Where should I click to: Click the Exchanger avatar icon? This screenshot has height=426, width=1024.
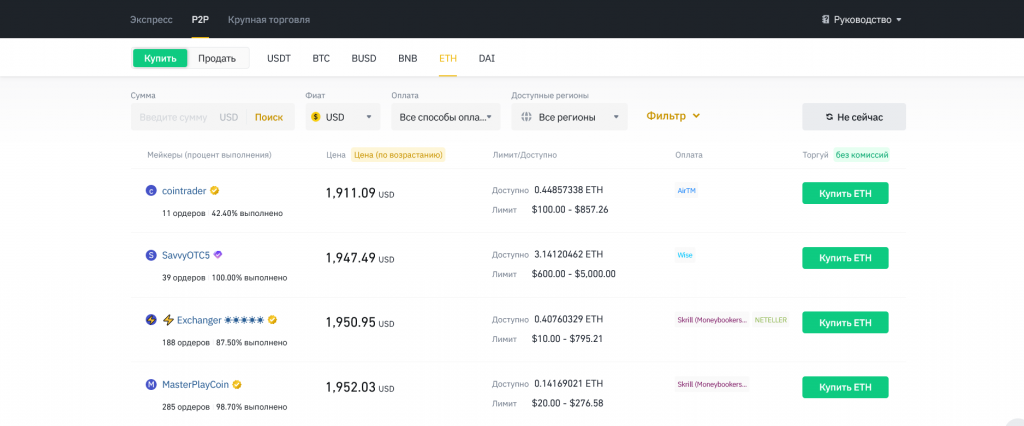click(x=151, y=320)
